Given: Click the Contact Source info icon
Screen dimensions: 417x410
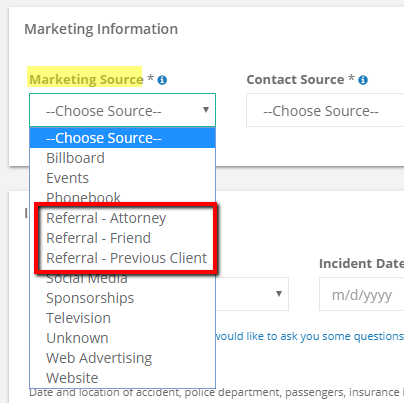Looking at the screenshot, I should point(363,80).
